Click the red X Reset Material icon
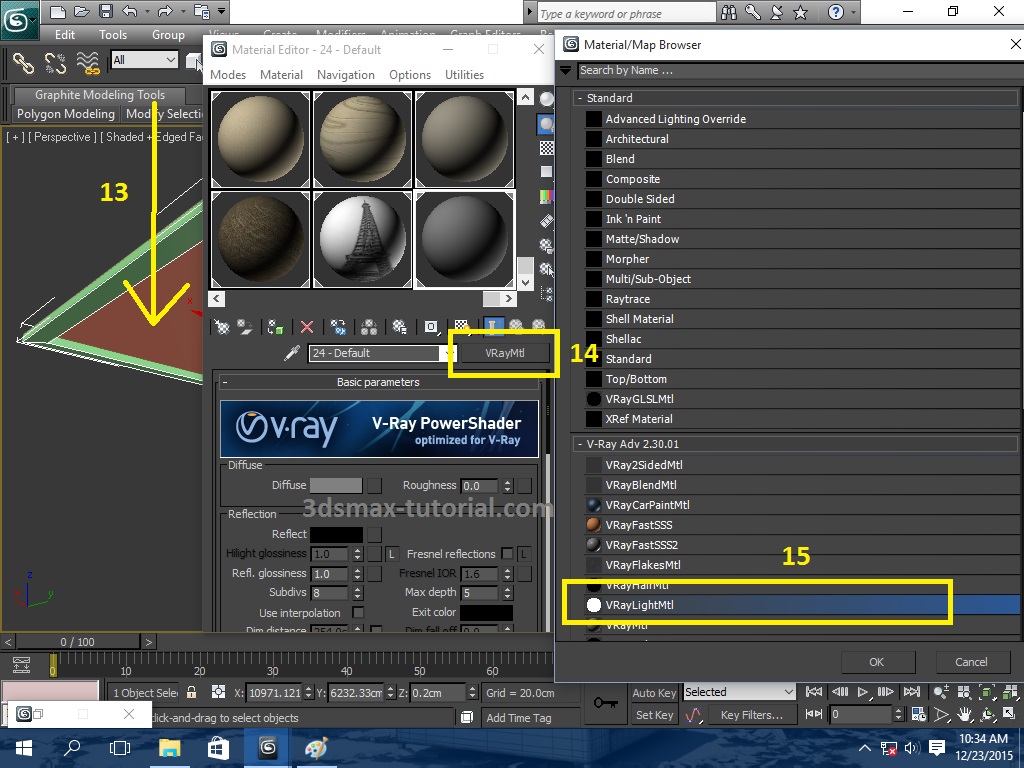The image size is (1024, 768). click(306, 327)
